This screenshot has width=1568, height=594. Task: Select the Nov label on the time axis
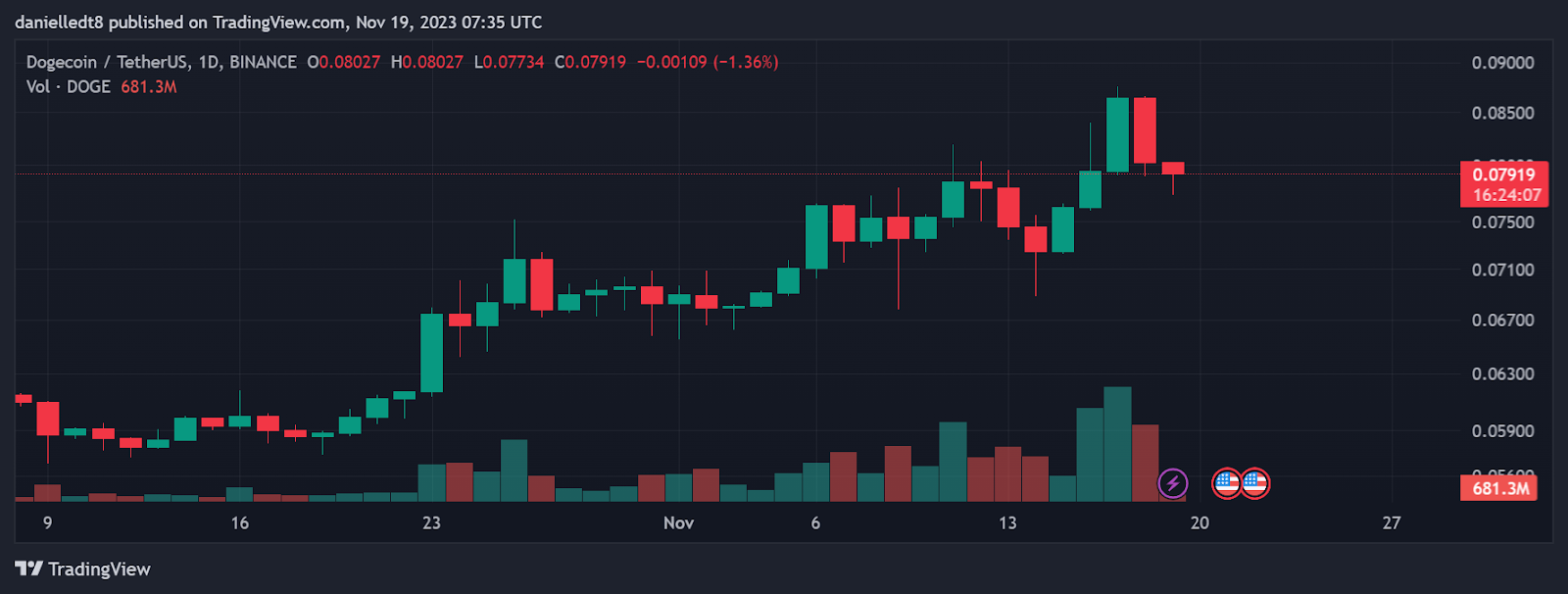[678, 523]
